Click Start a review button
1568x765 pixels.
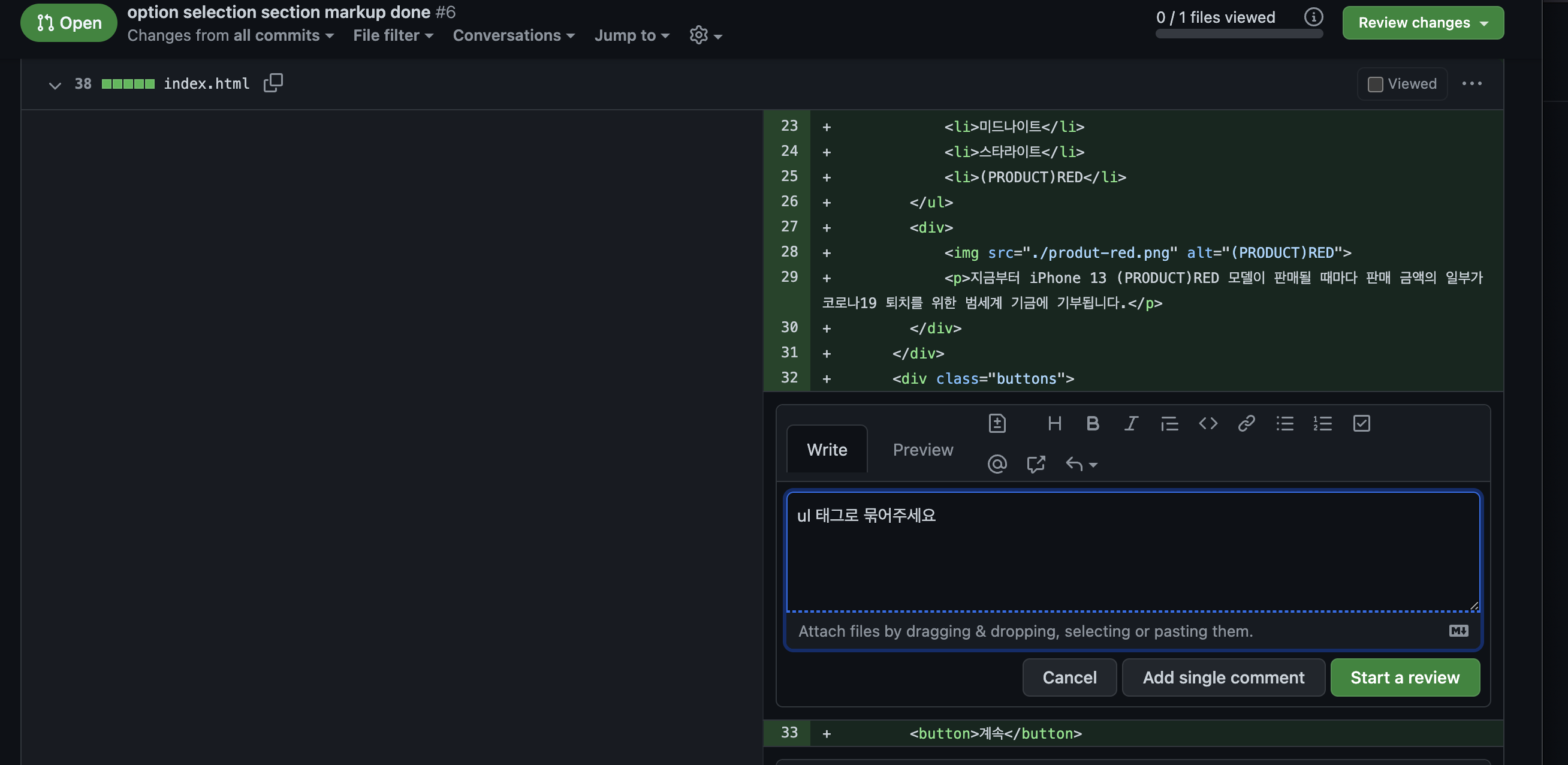click(x=1404, y=677)
